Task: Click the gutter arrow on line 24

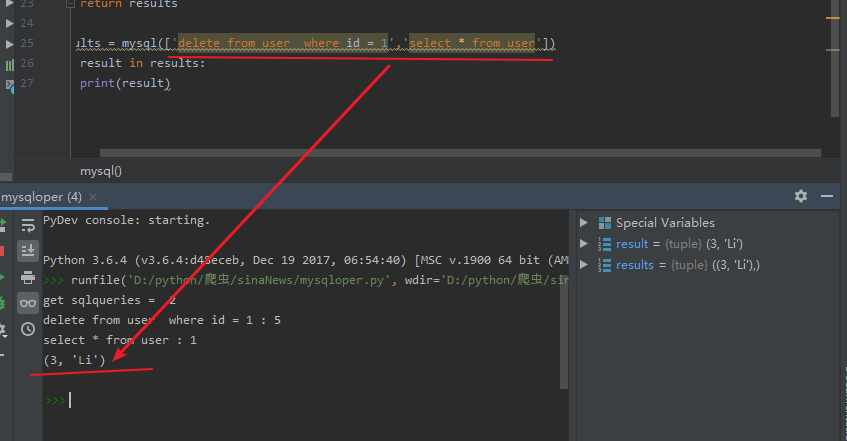Action: [x=9, y=23]
